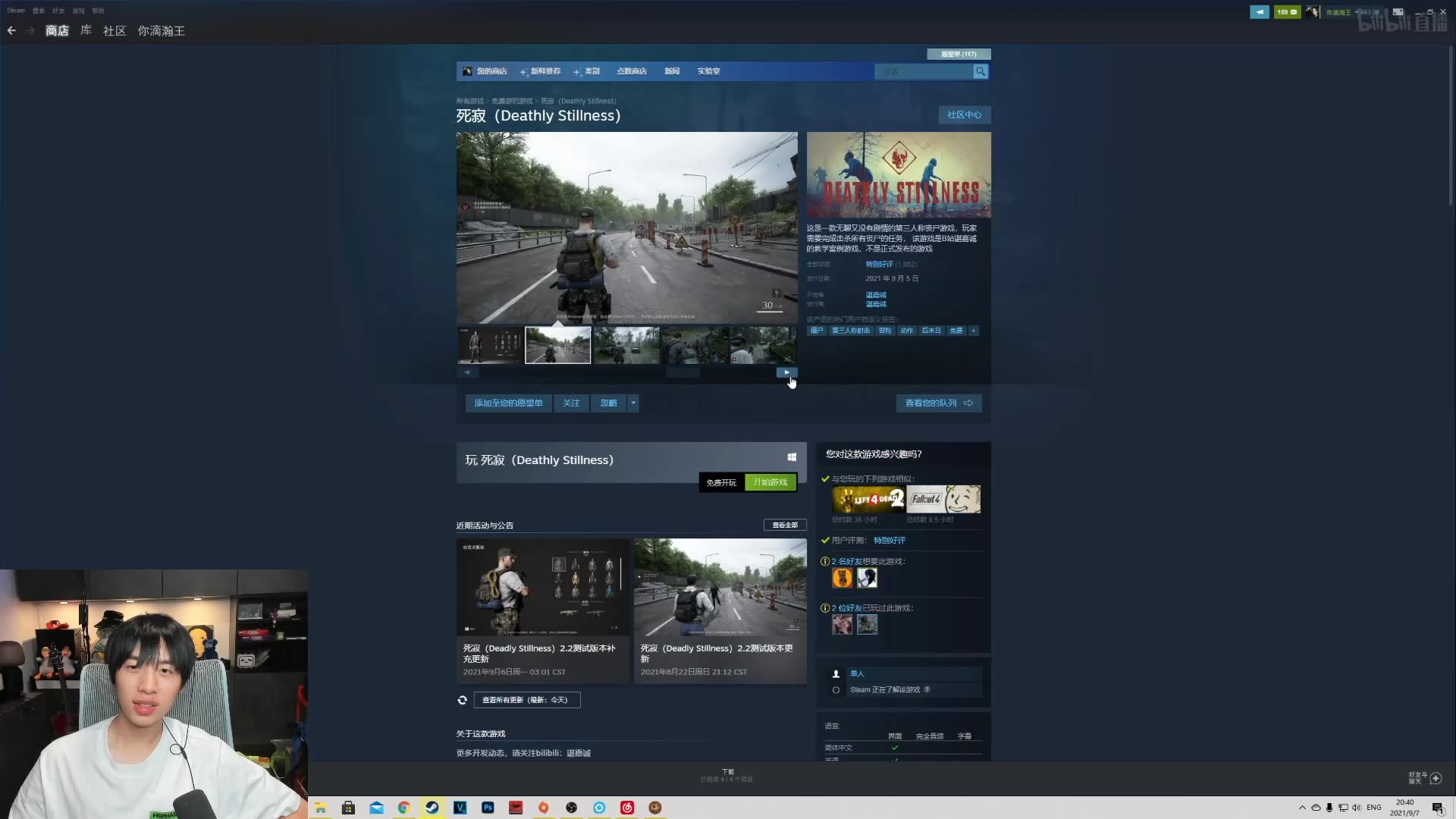The image size is (1456, 819).
Task: Select the character loadout screenshot thumbnail
Action: [490, 345]
